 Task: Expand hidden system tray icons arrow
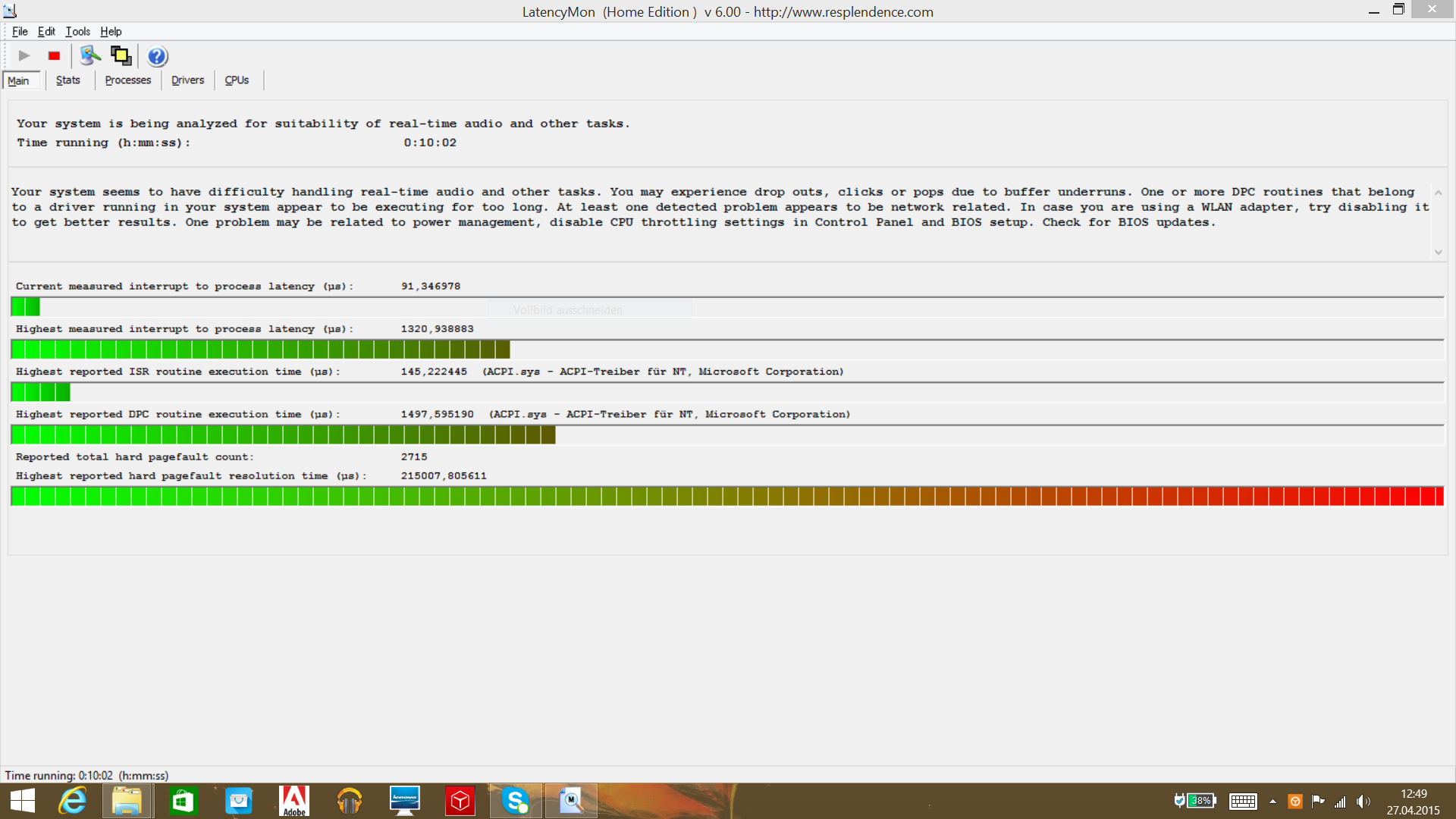click(1272, 802)
